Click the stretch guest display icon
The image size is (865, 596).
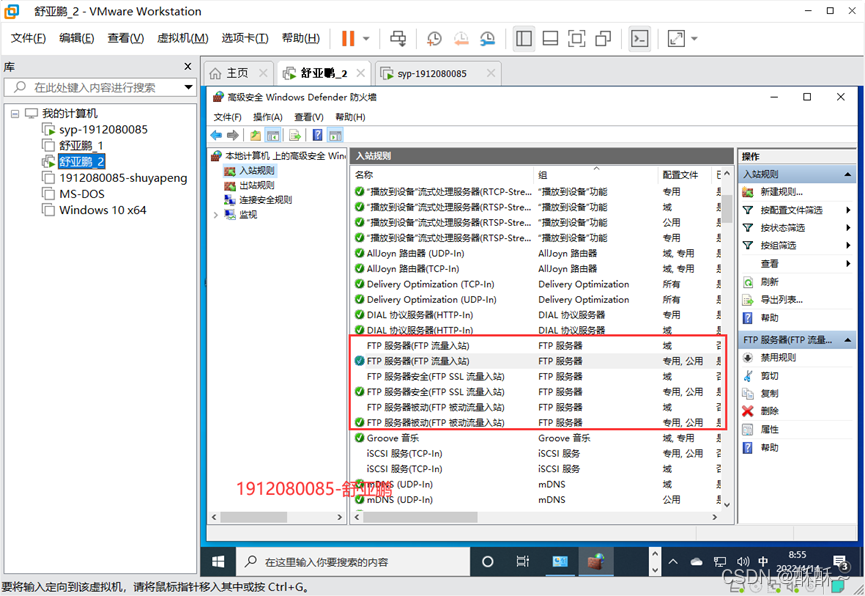click(x=676, y=38)
